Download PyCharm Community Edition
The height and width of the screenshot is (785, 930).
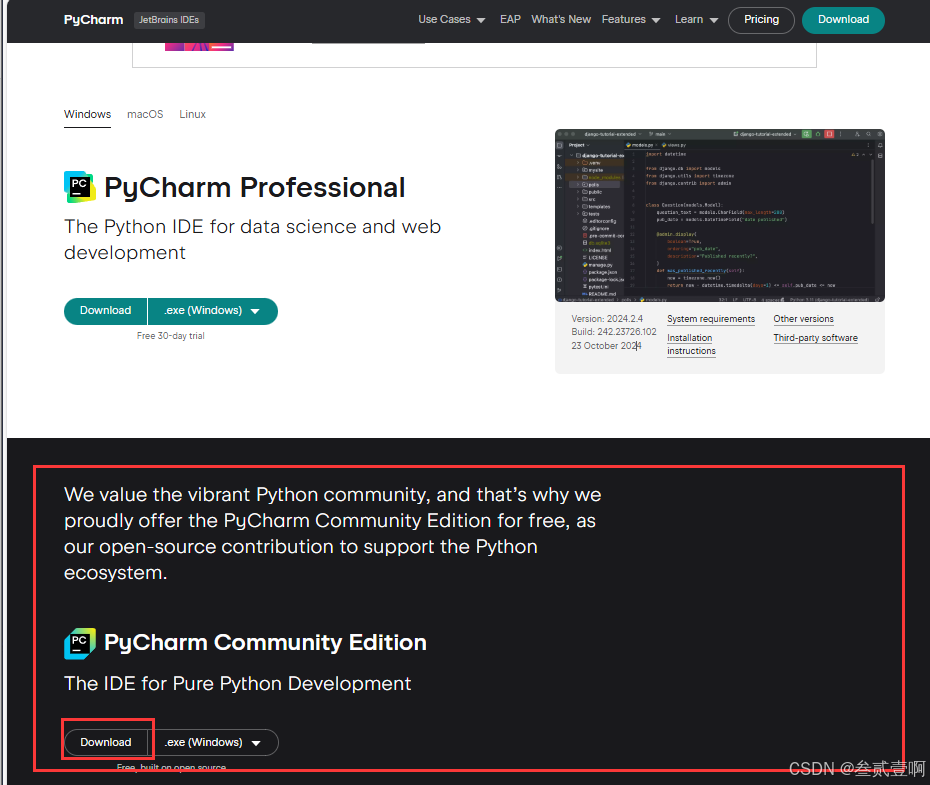(106, 742)
